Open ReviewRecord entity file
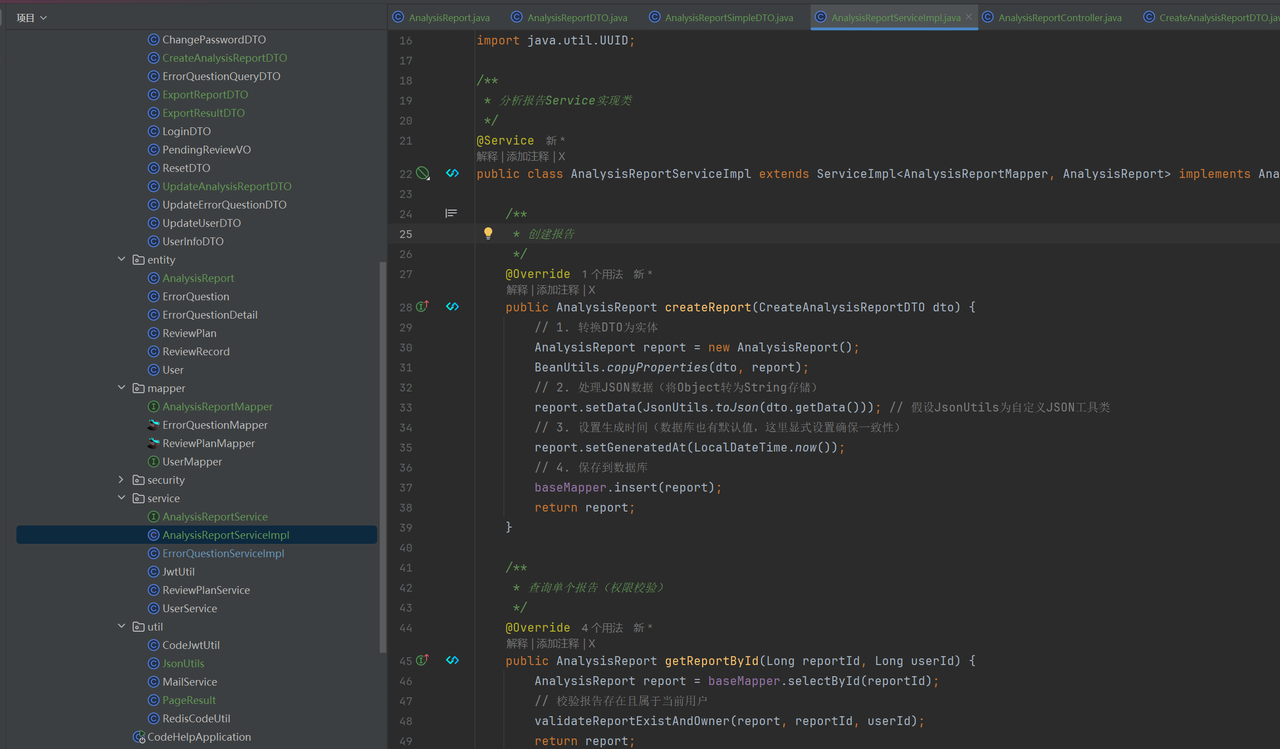The width and height of the screenshot is (1280, 749). (x=196, y=352)
